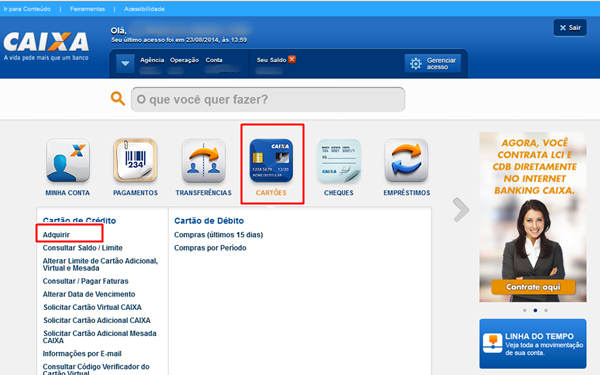This screenshot has height=375, width=600.
Task: Go to 'Ir para Conteúdo' link
Action: (27, 9)
